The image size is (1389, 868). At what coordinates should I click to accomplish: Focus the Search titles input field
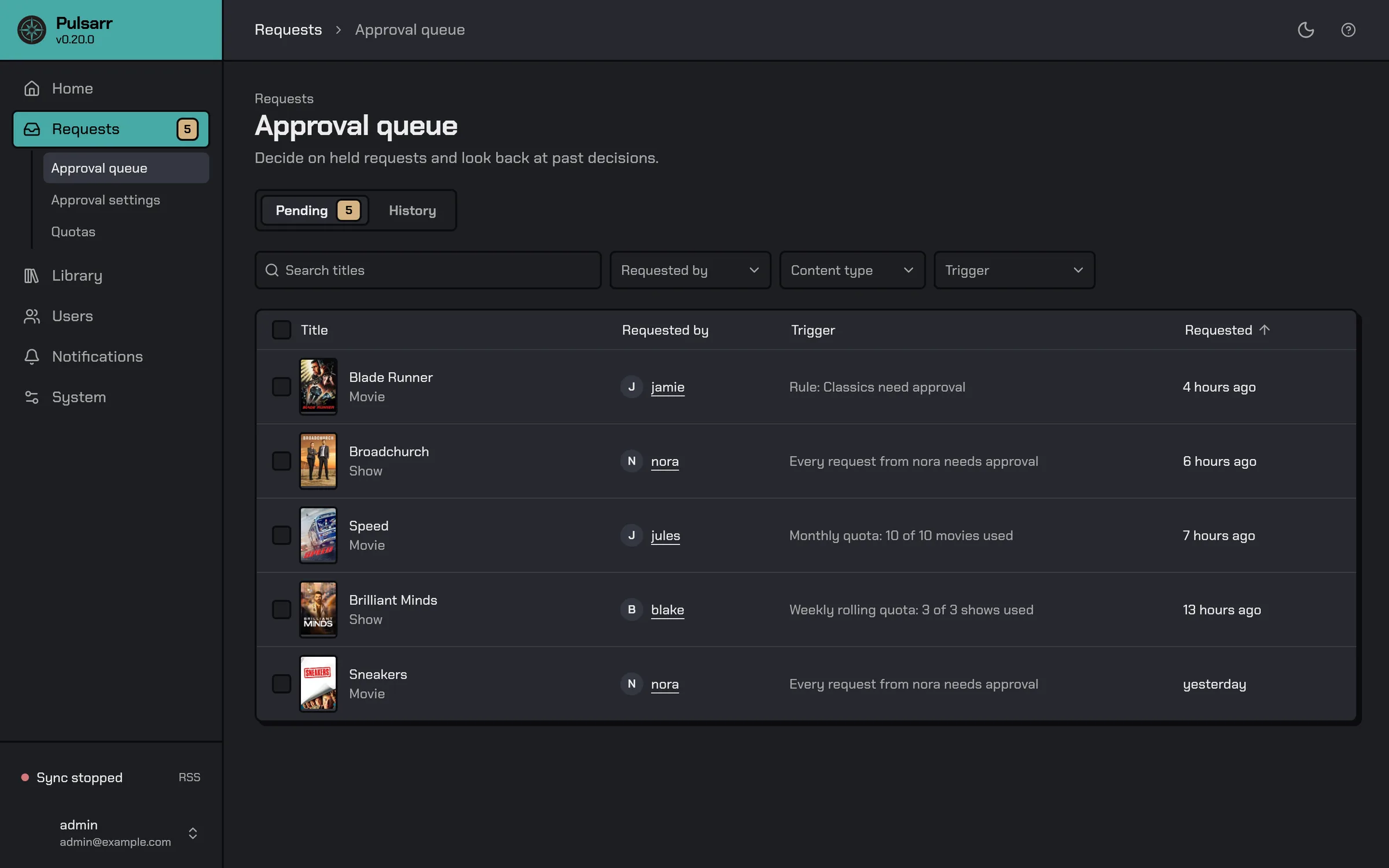coord(428,270)
